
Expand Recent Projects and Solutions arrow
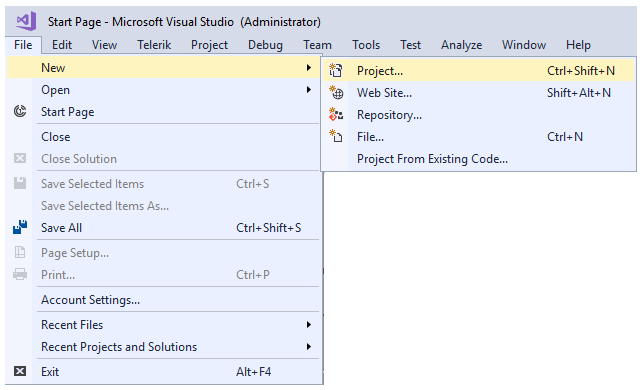[308, 346]
